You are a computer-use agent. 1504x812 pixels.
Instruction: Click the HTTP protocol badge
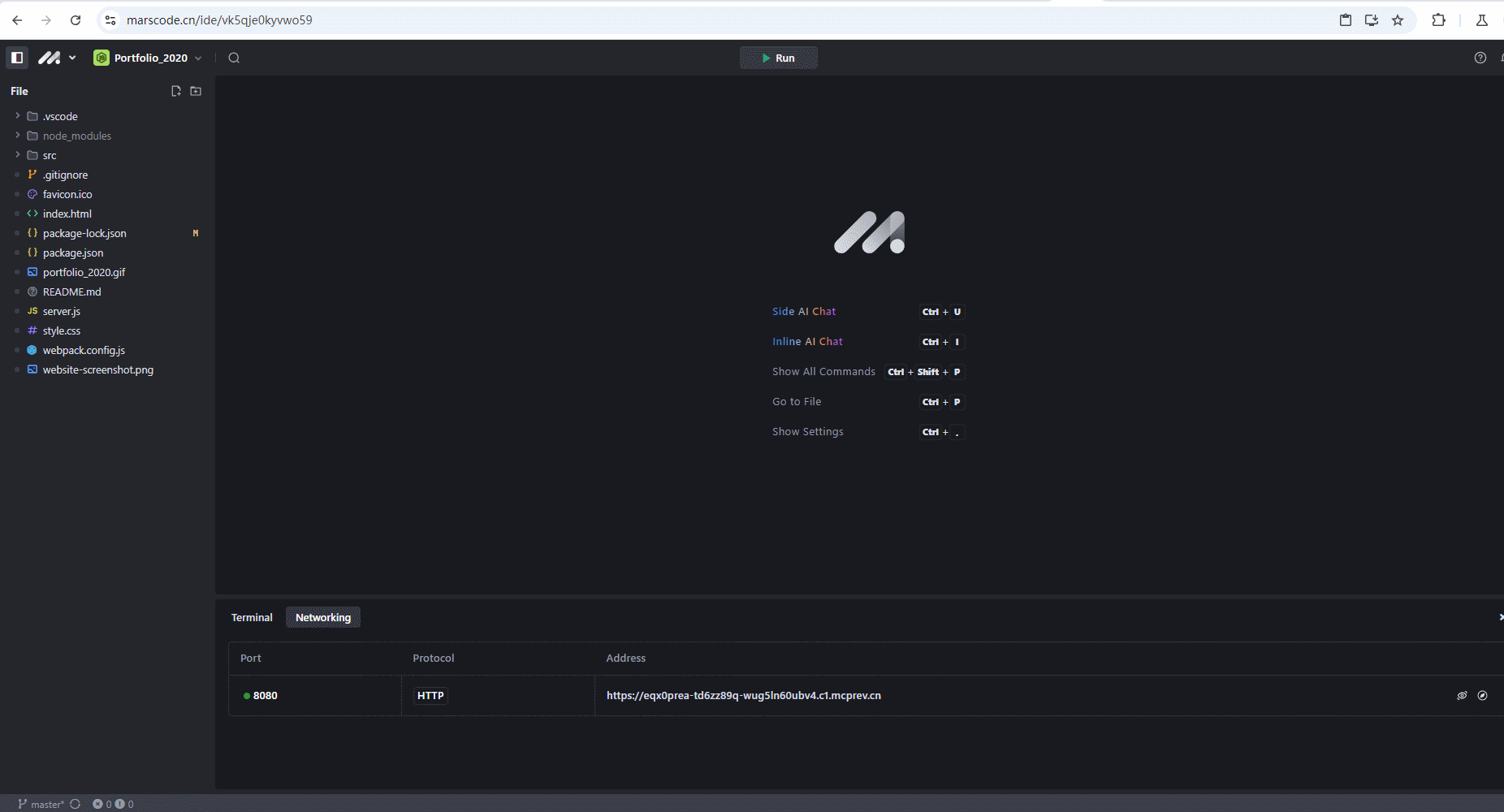[430, 696]
